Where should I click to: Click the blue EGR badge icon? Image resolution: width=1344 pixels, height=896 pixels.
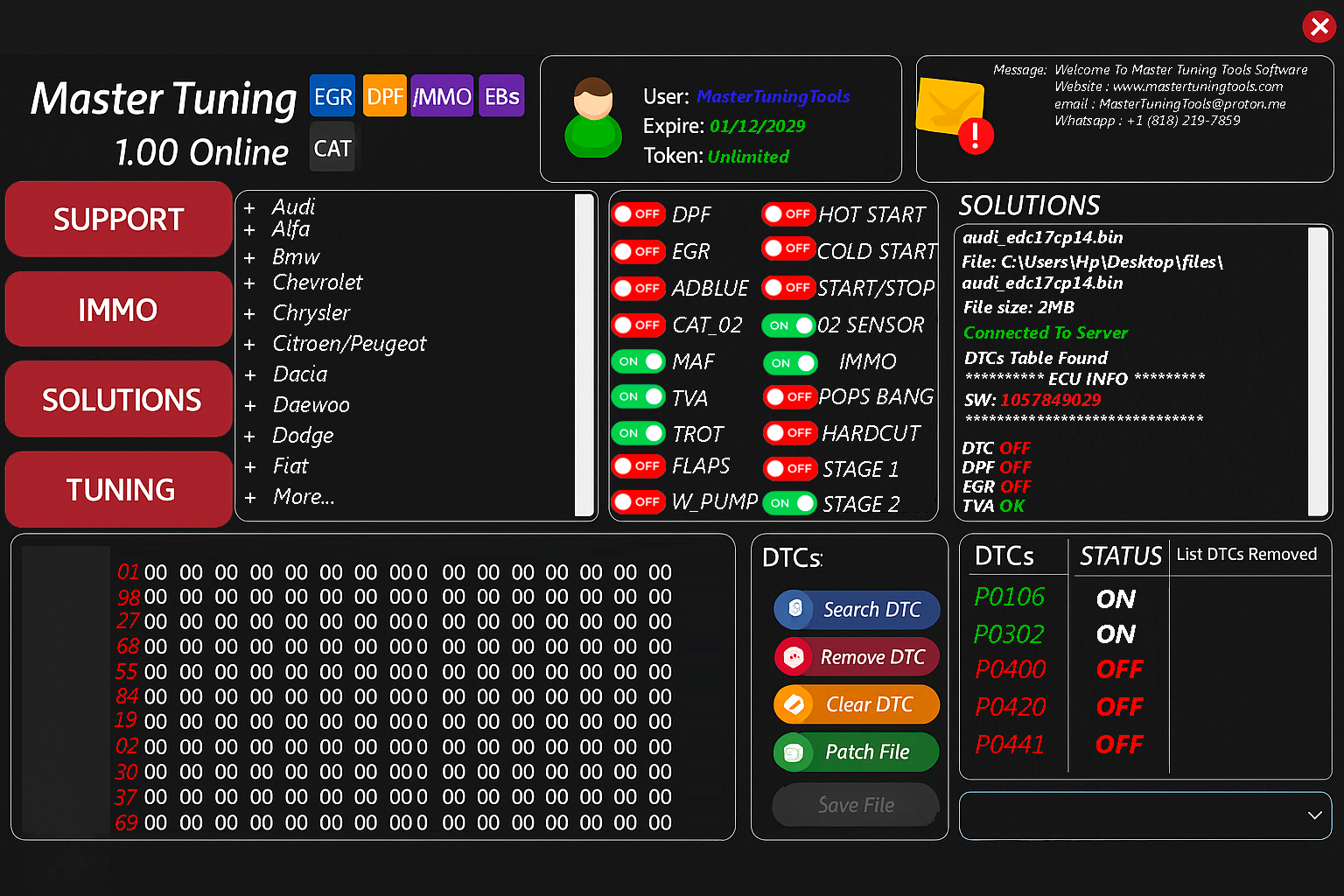[x=332, y=96]
